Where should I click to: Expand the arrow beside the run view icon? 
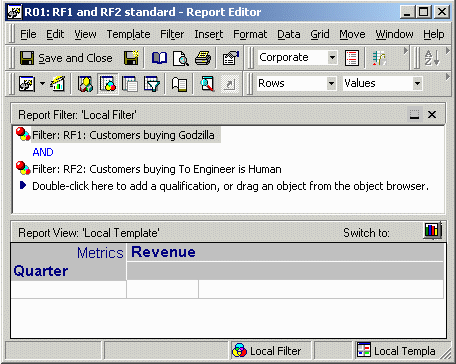[42, 83]
